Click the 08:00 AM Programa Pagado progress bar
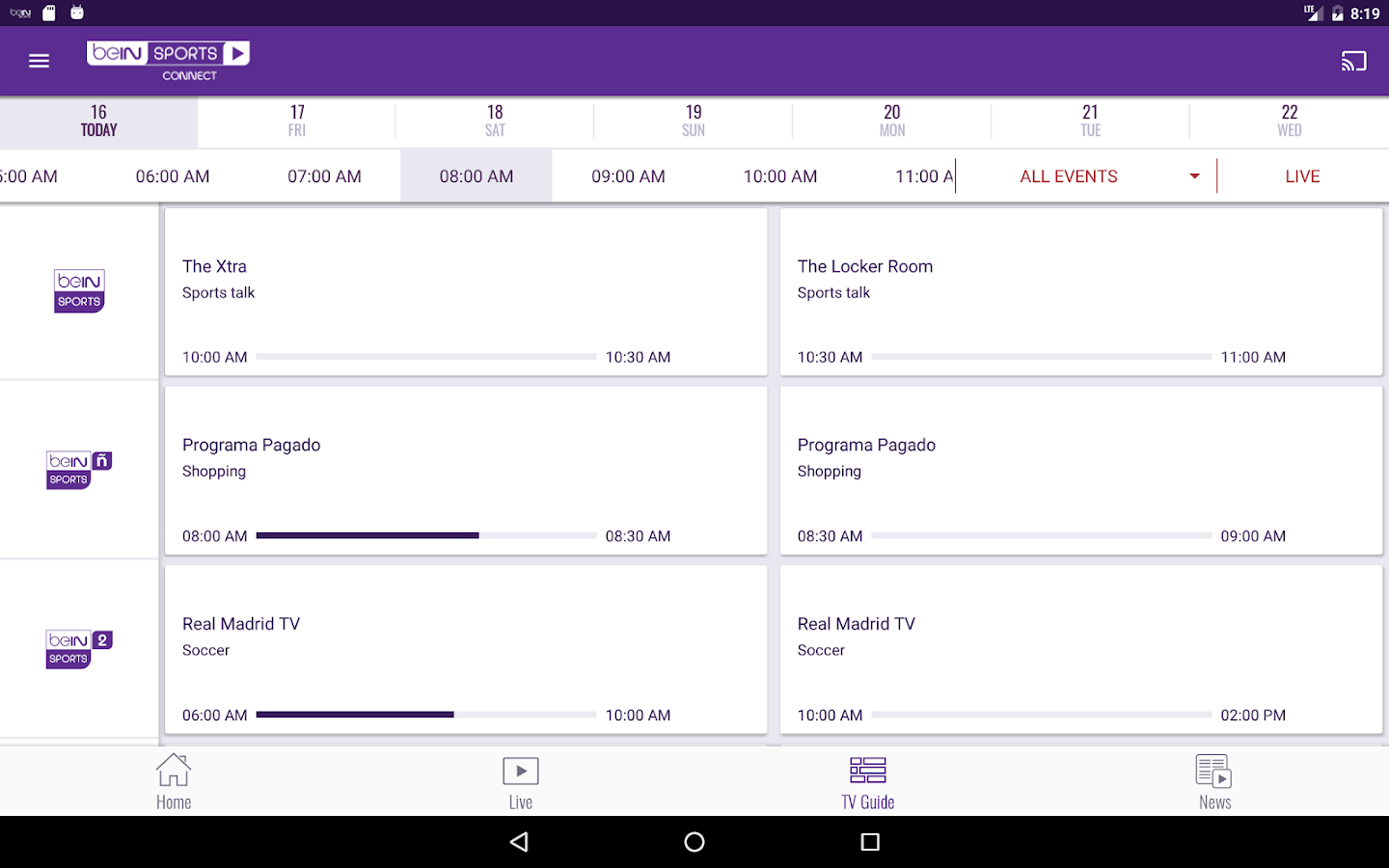The width and height of the screenshot is (1389, 868). click(x=426, y=535)
